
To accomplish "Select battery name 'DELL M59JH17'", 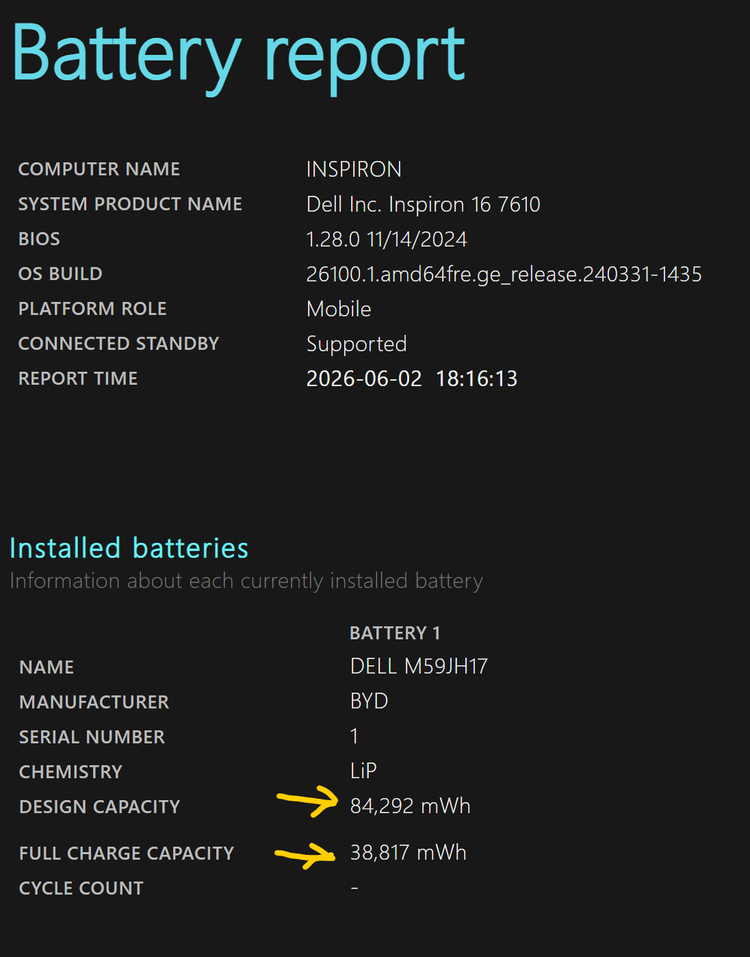I will [419, 666].
